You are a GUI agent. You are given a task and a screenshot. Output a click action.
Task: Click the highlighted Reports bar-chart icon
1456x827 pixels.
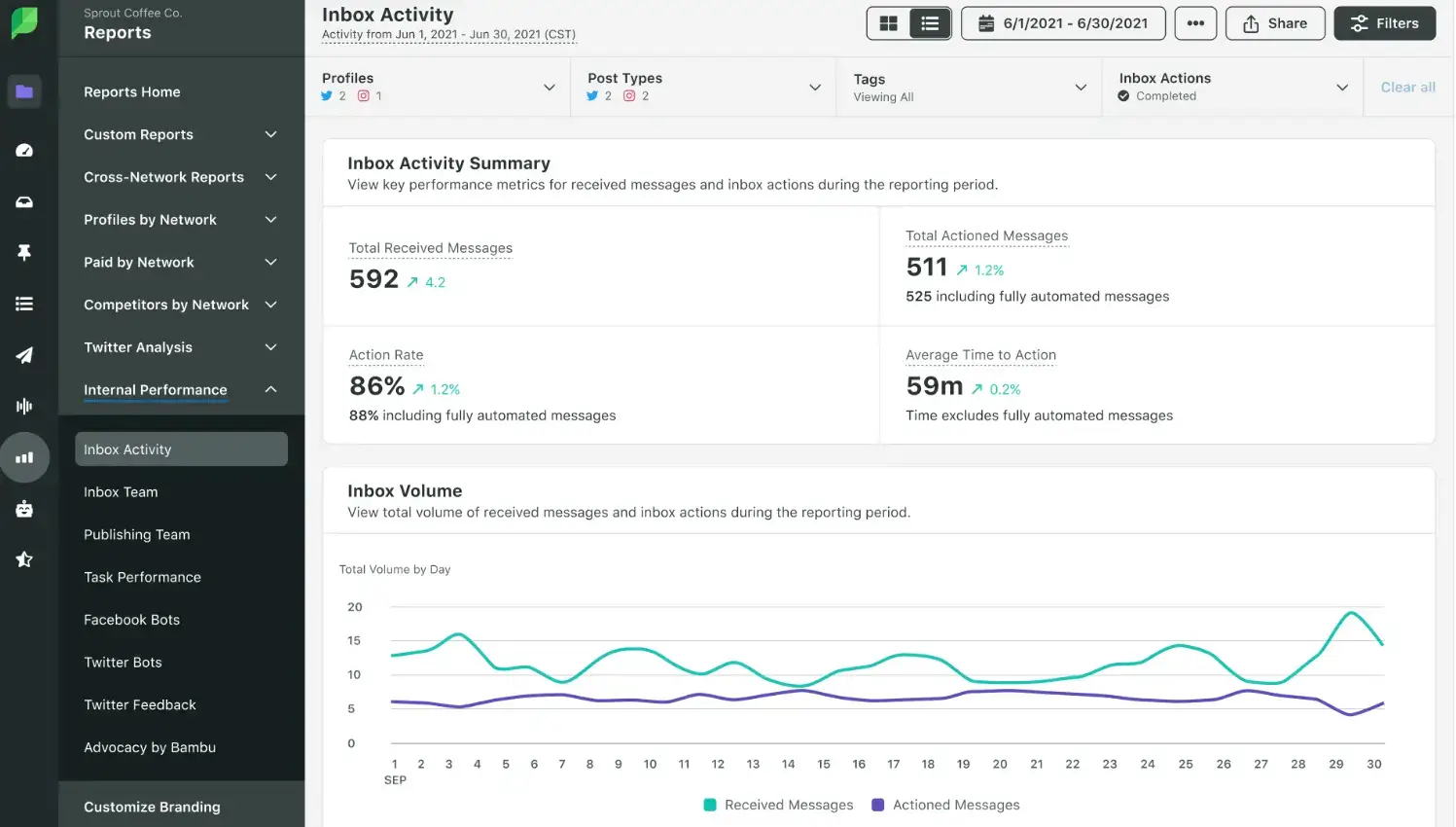click(x=24, y=457)
